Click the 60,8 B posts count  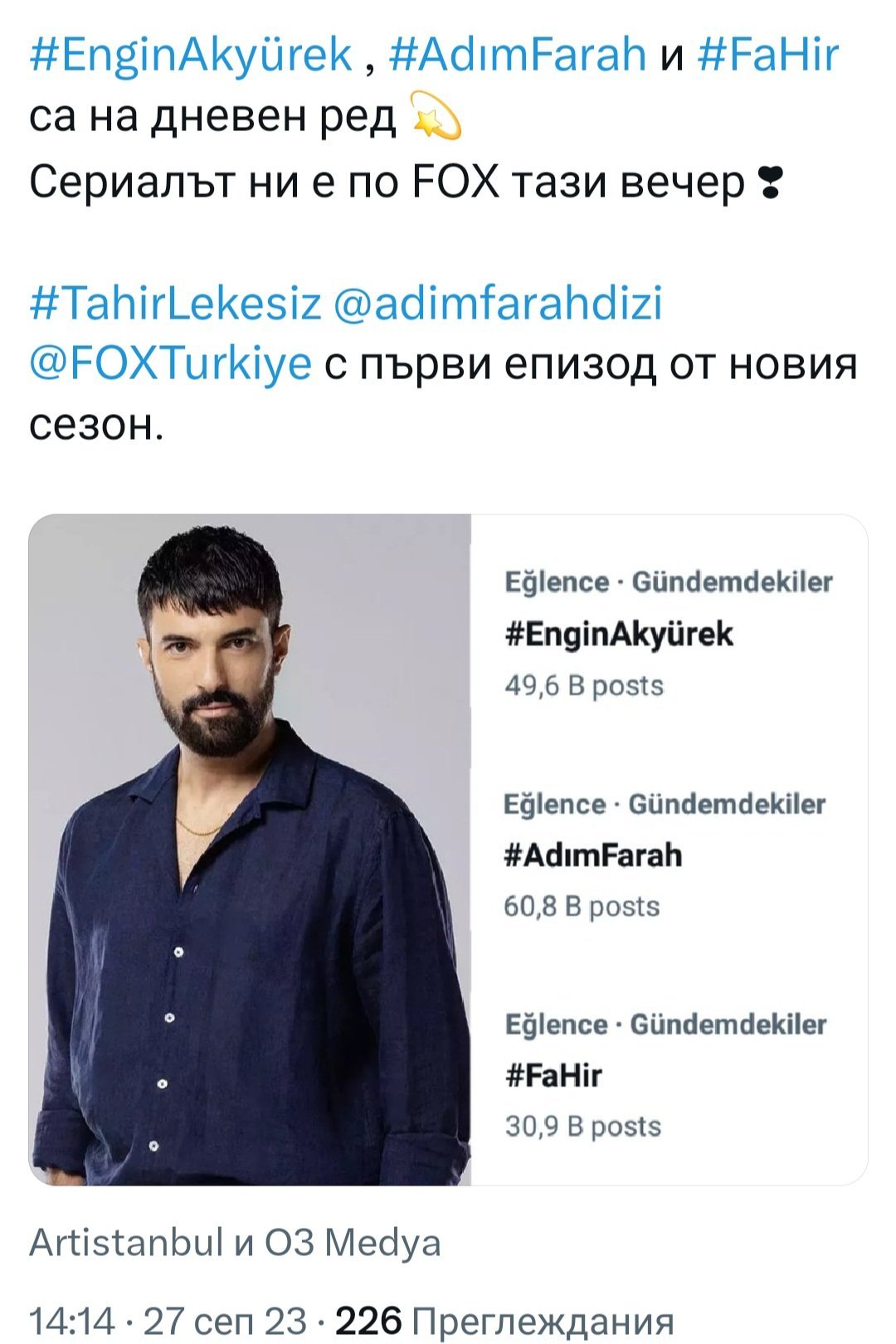[x=582, y=907]
